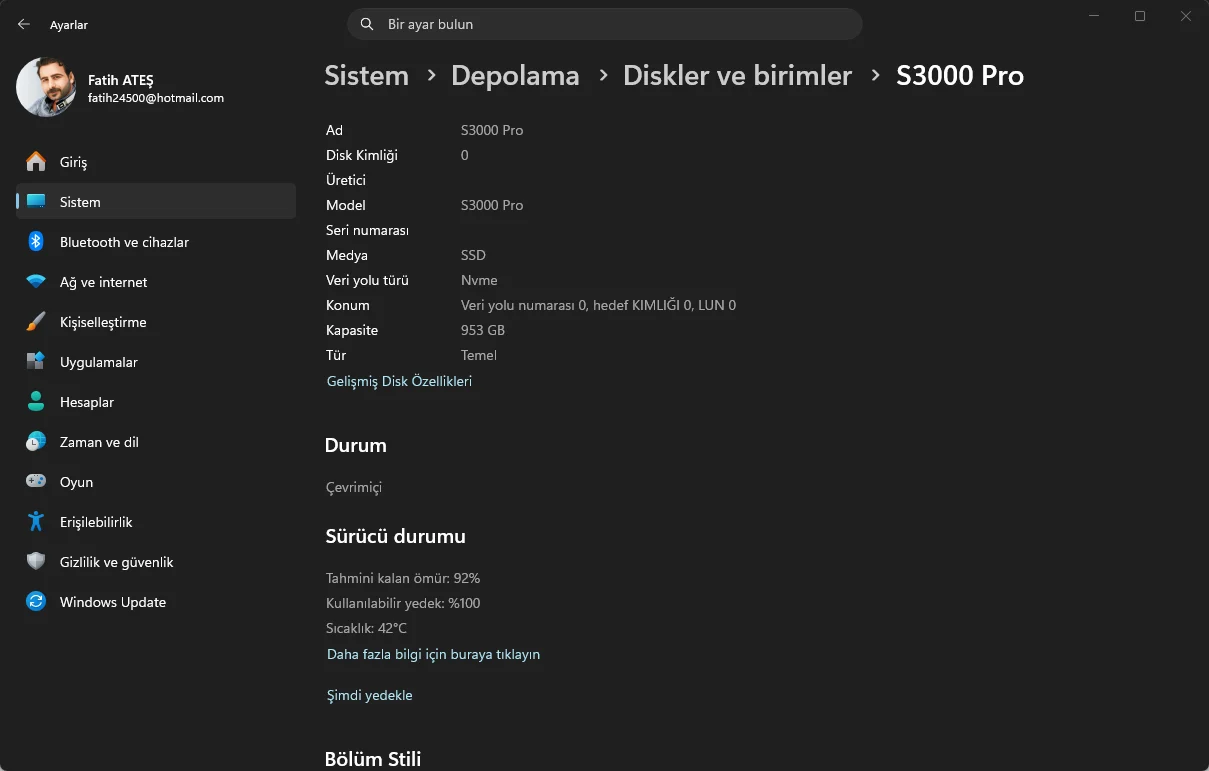Click the Sürücü durumu heading
The image size is (1209, 771).
click(395, 536)
